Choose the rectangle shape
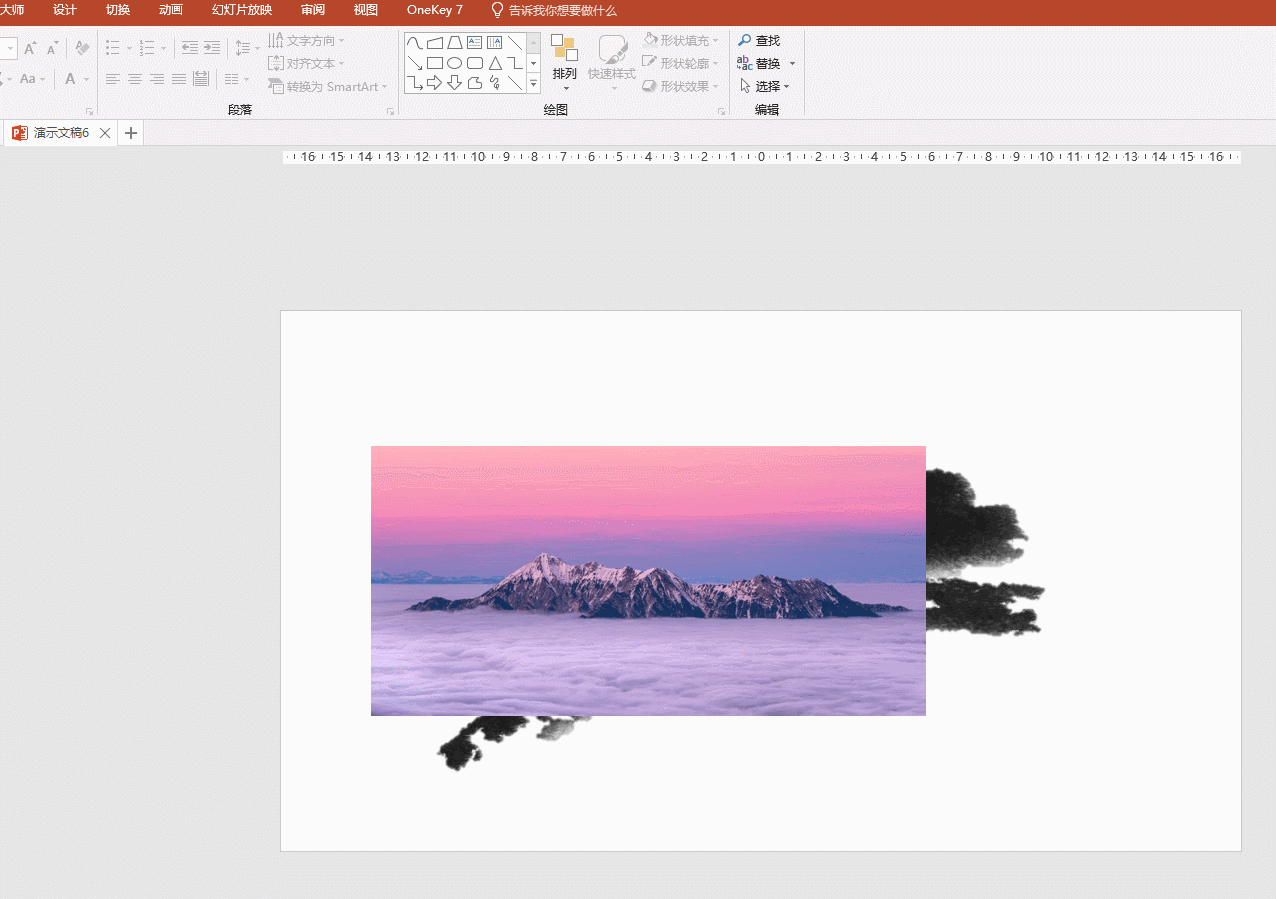This screenshot has width=1276, height=899. tap(434, 63)
